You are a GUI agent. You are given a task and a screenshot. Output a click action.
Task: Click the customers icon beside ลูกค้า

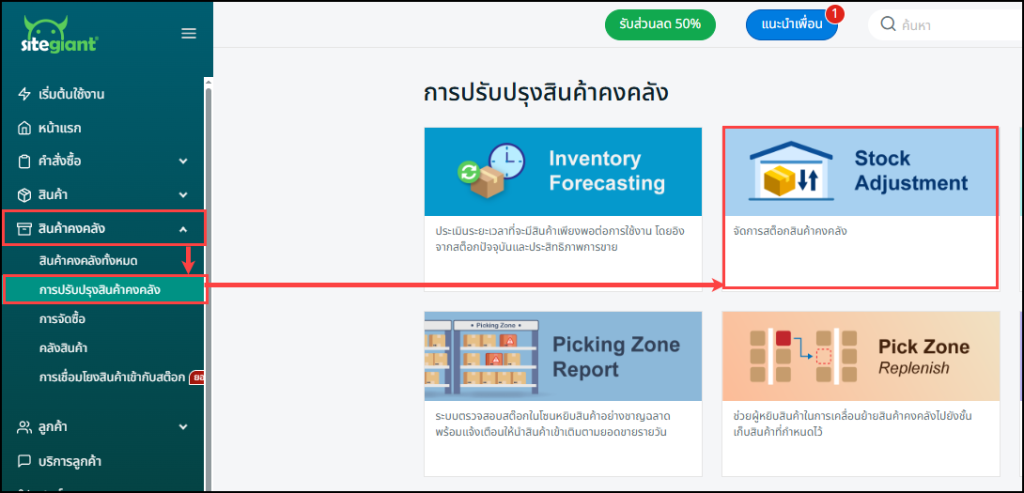(25, 427)
